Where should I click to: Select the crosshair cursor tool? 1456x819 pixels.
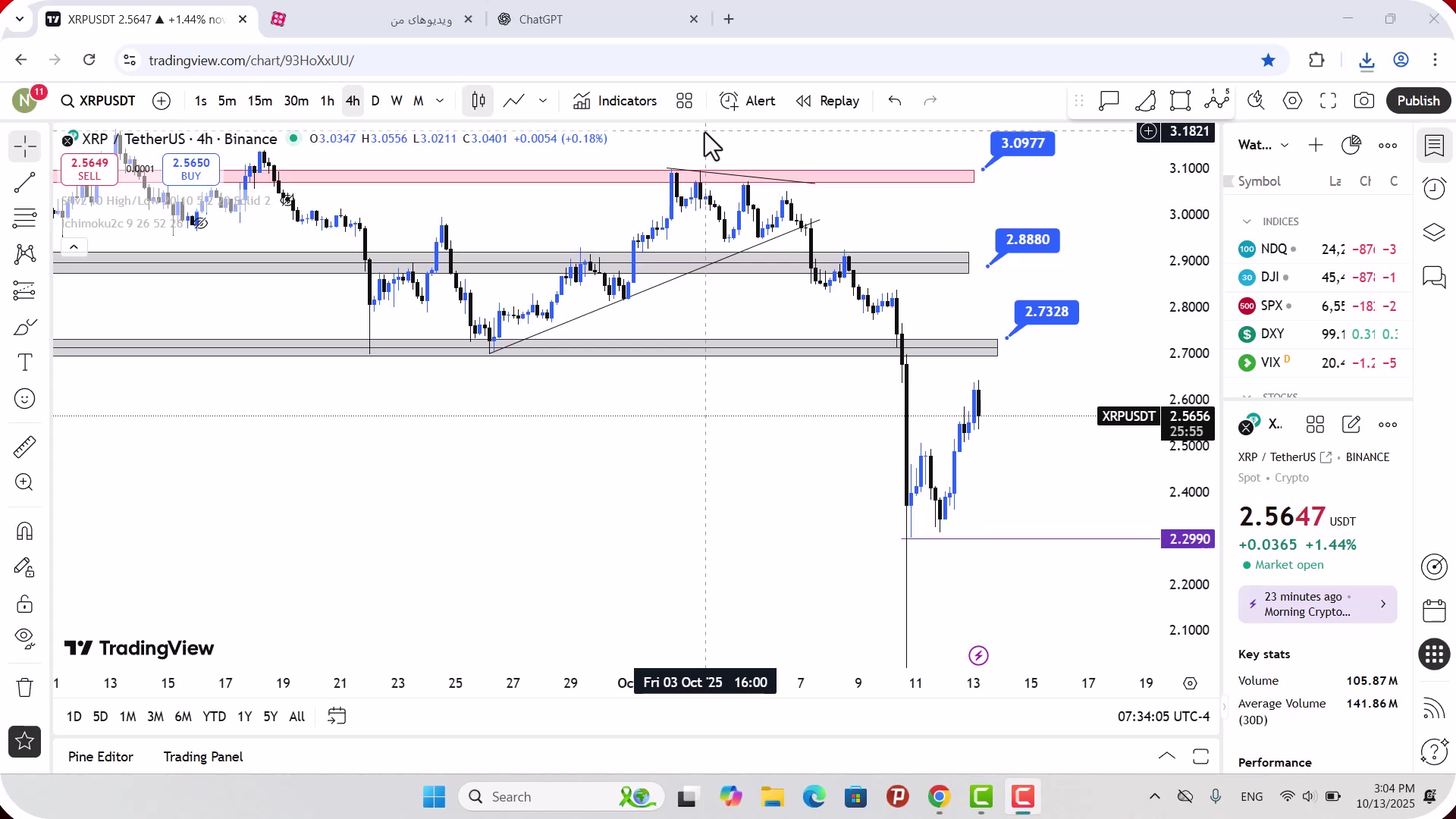(x=25, y=146)
